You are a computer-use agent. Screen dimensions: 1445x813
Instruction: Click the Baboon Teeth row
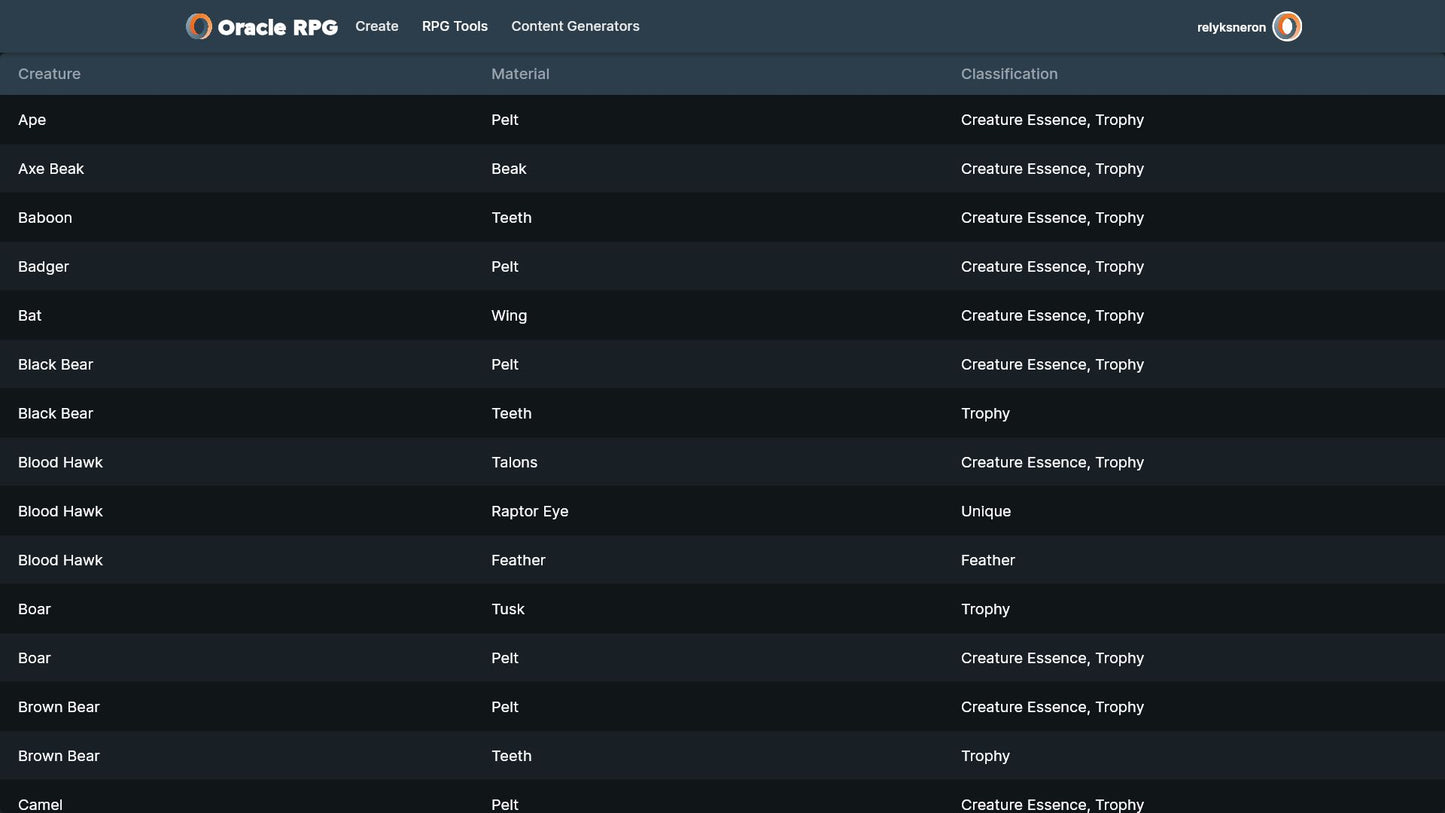coord(511,218)
